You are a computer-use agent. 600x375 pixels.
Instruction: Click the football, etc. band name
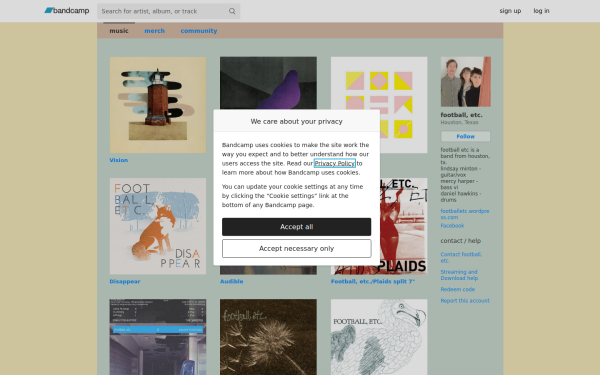pyautogui.click(x=461, y=115)
